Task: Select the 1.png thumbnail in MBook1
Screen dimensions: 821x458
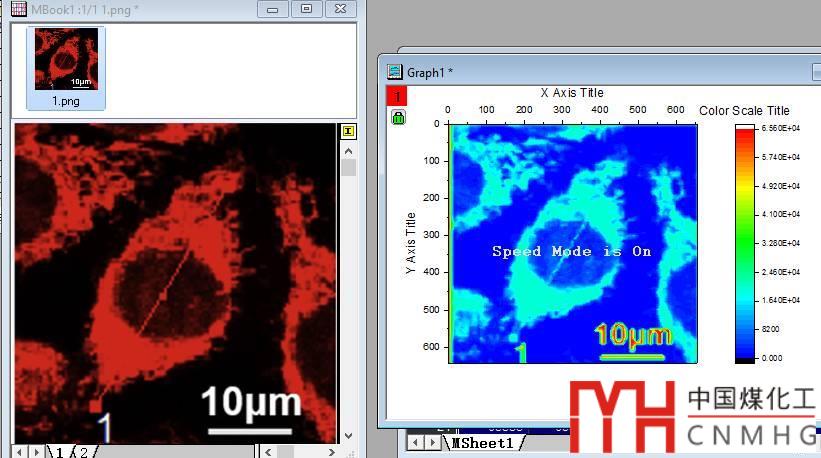Action: pyautogui.click(x=66, y=68)
